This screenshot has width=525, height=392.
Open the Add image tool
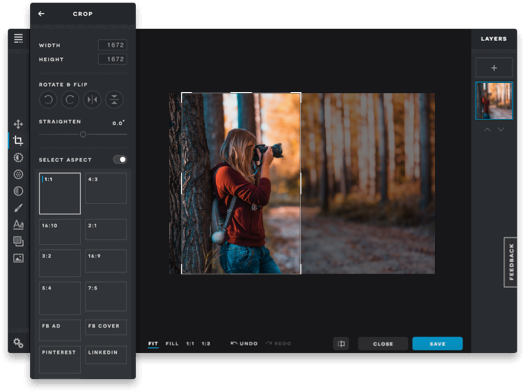tap(18, 258)
